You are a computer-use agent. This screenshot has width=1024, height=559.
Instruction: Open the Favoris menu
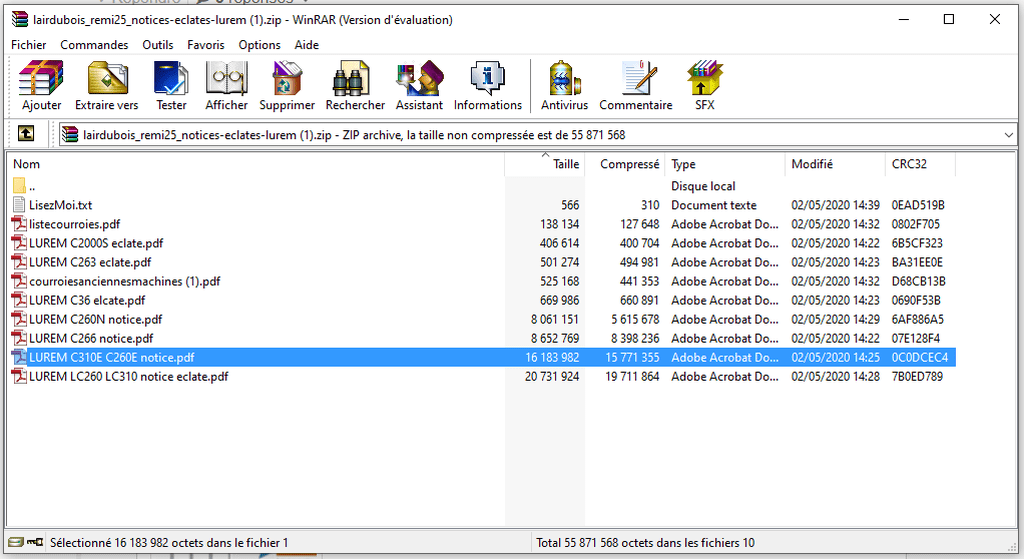pos(206,45)
